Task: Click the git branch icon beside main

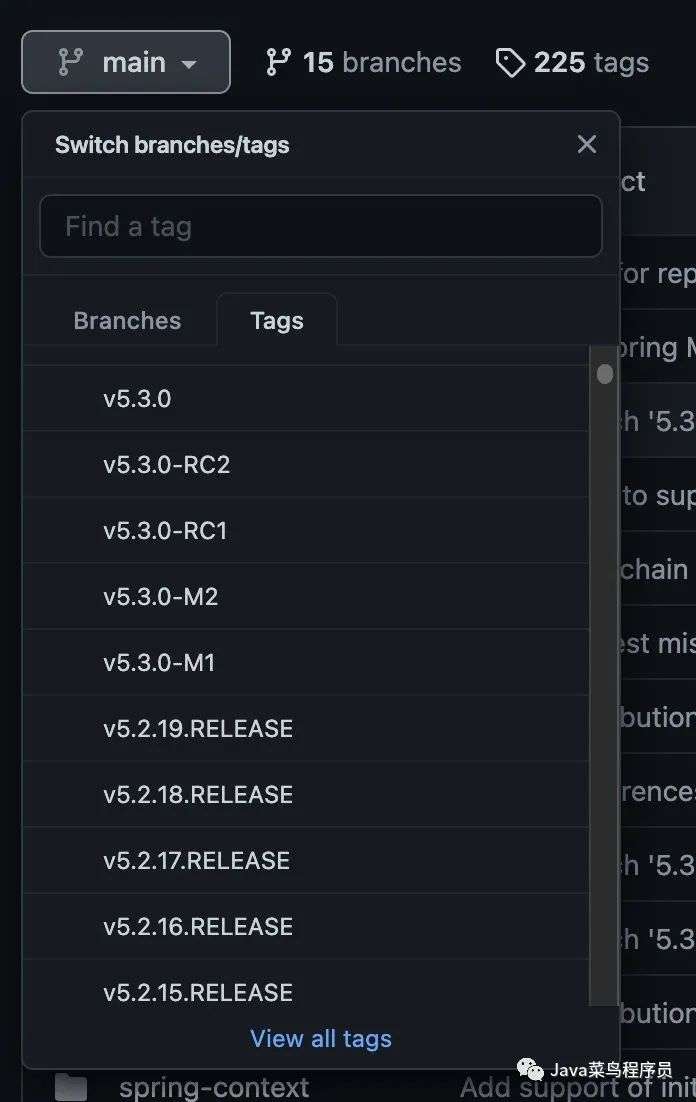Action: coord(70,63)
